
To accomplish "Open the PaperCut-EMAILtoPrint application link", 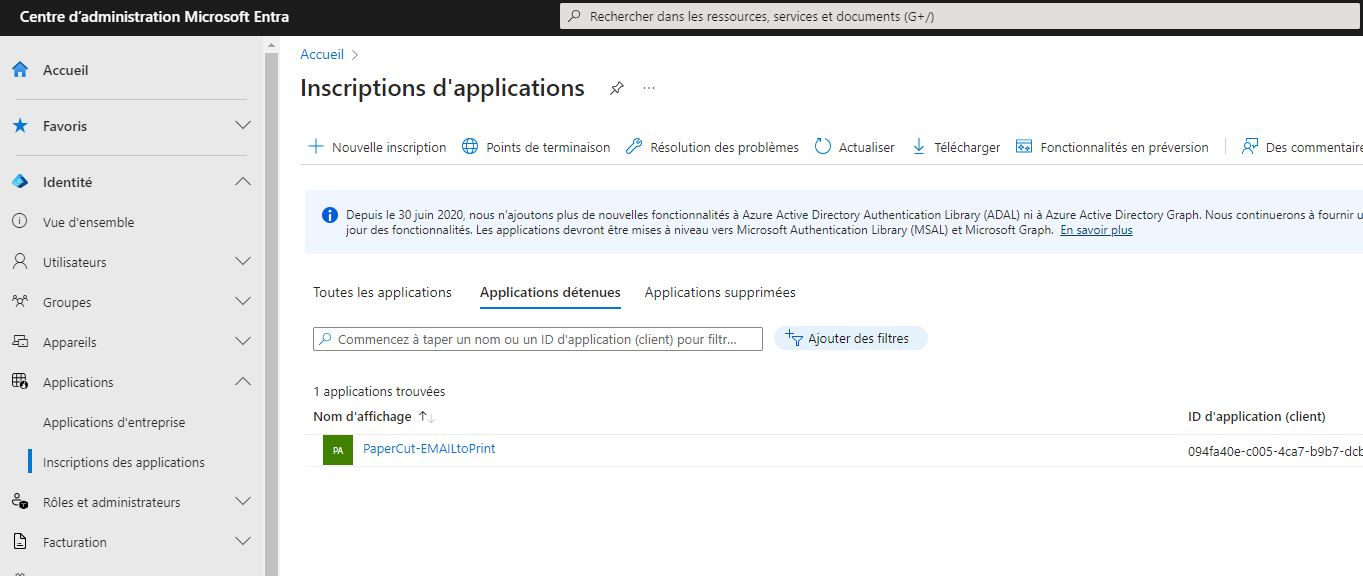I will [x=429, y=449].
